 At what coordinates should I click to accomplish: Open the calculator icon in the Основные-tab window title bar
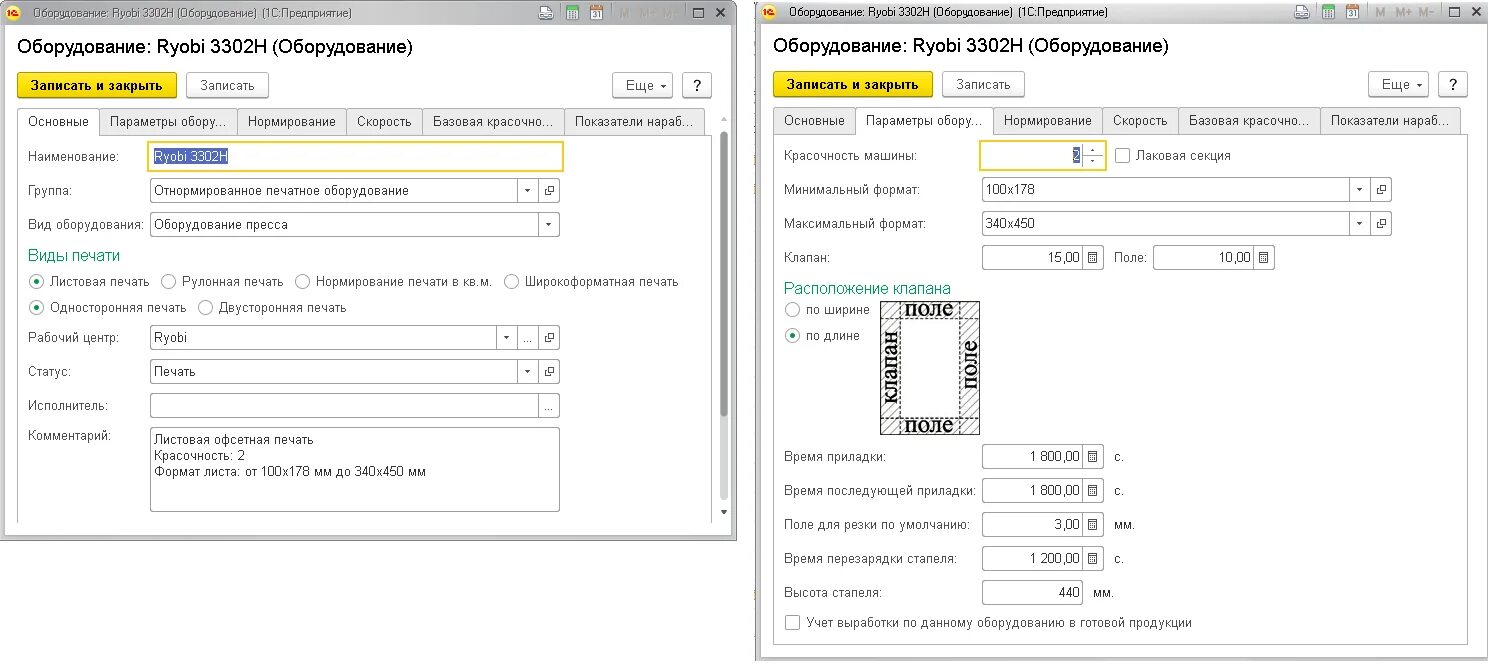(572, 13)
